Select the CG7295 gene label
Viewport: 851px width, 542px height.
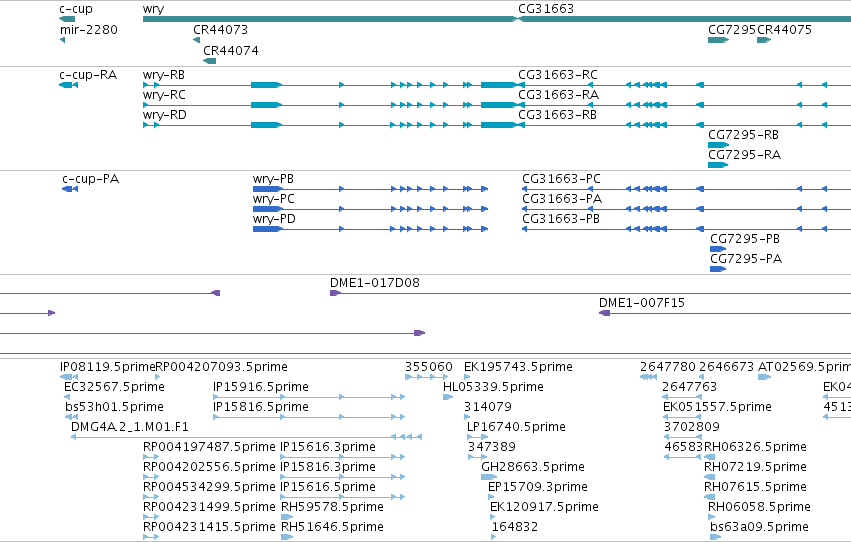[x=732, y=30]
